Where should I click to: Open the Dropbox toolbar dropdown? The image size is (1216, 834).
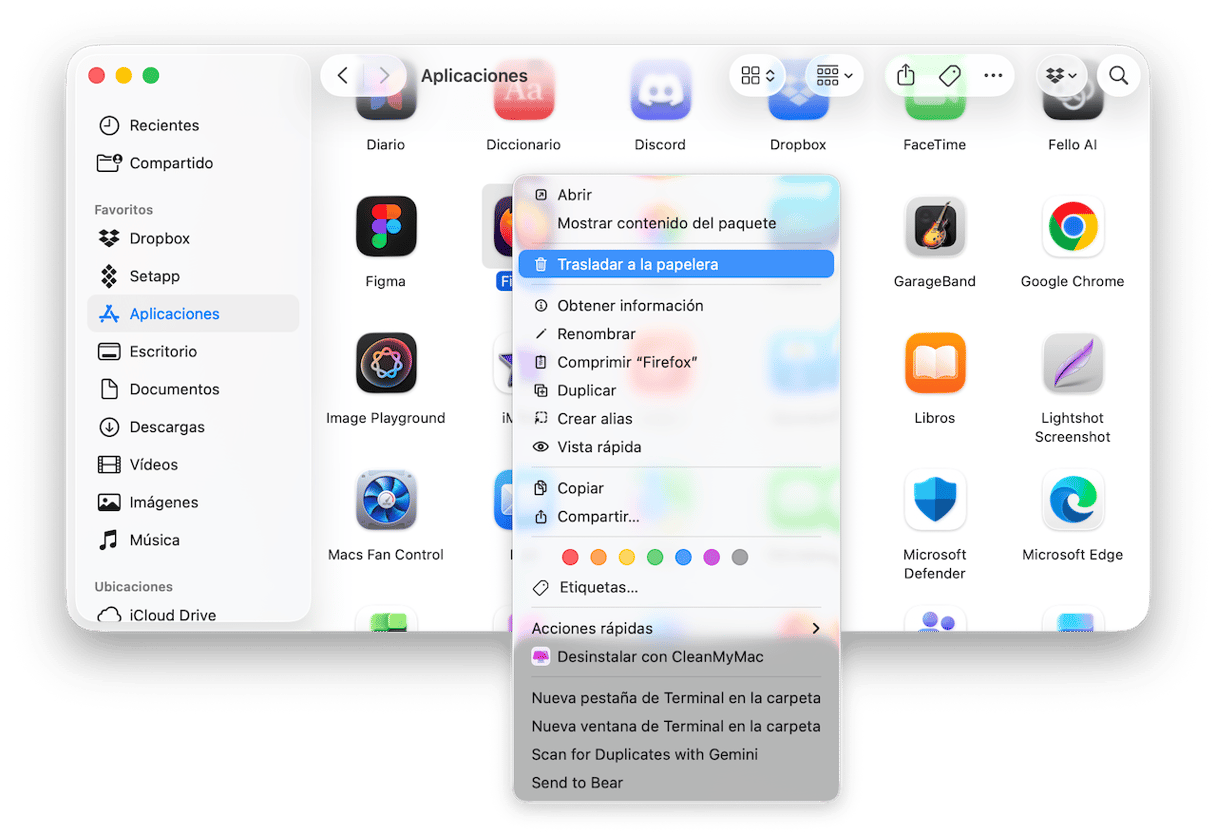pos(1060,75)
